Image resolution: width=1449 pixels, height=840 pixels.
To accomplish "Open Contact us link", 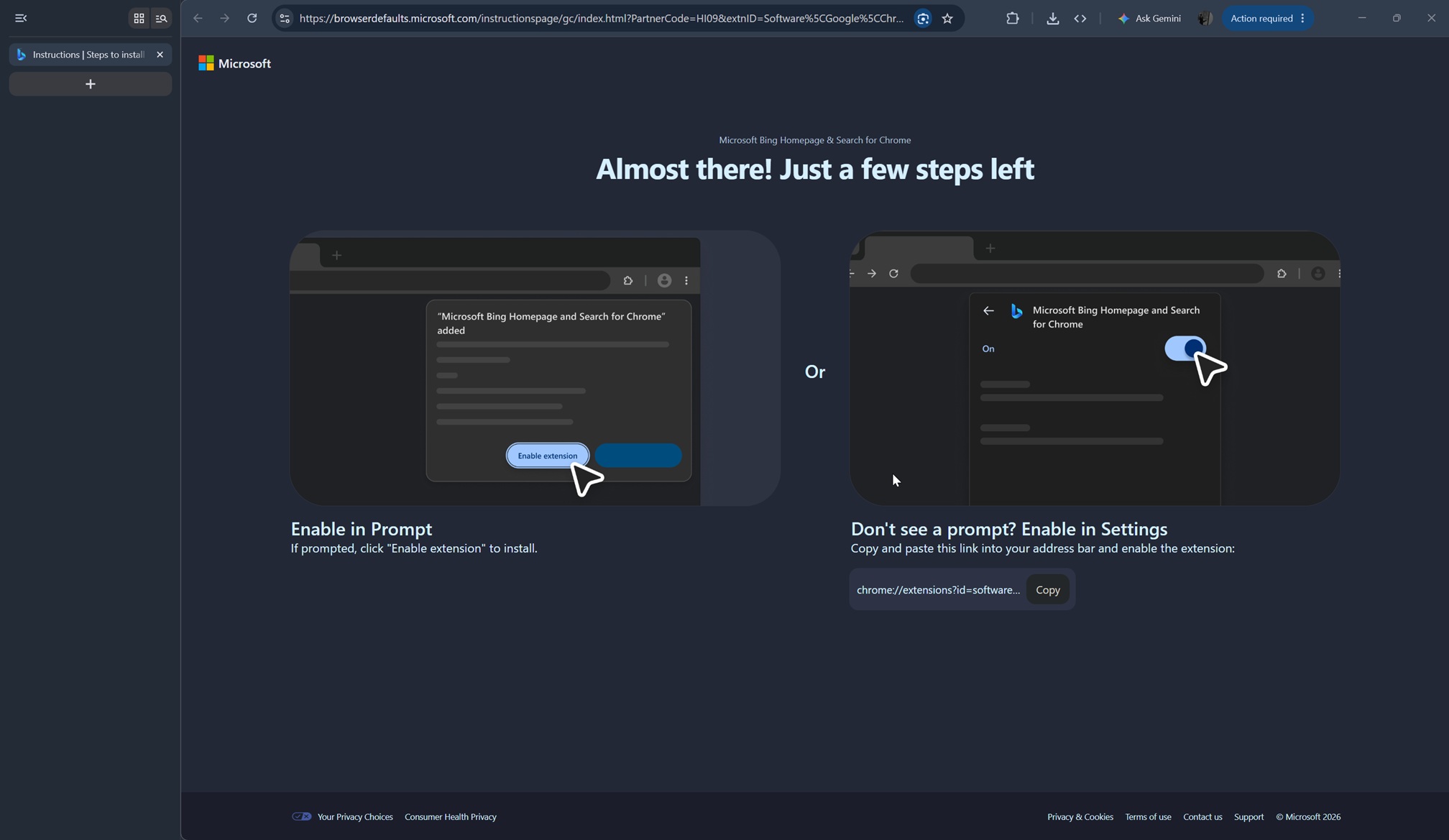I will [1202, 817].
